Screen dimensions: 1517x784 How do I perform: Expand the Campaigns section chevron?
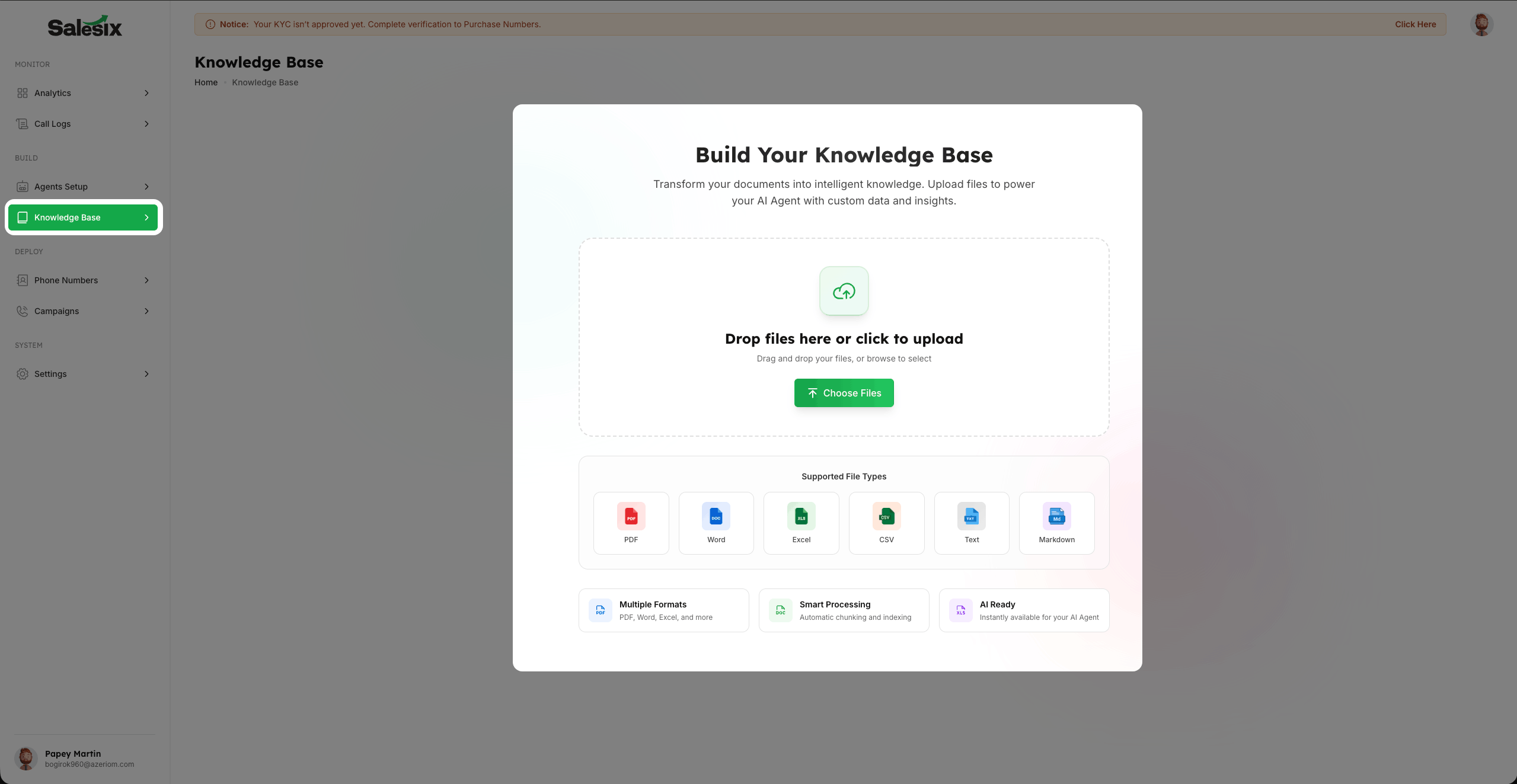click(x=146, y=311)
